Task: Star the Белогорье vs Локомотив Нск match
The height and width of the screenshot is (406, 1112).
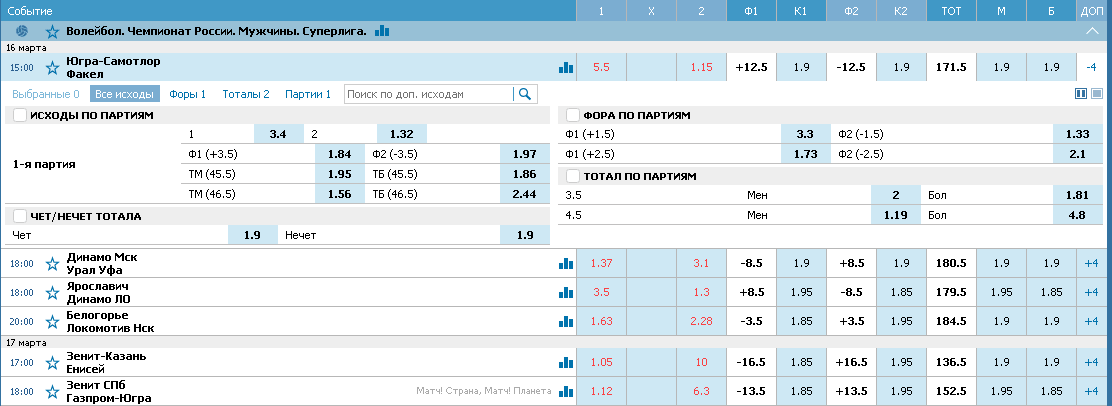Action: 52,322
